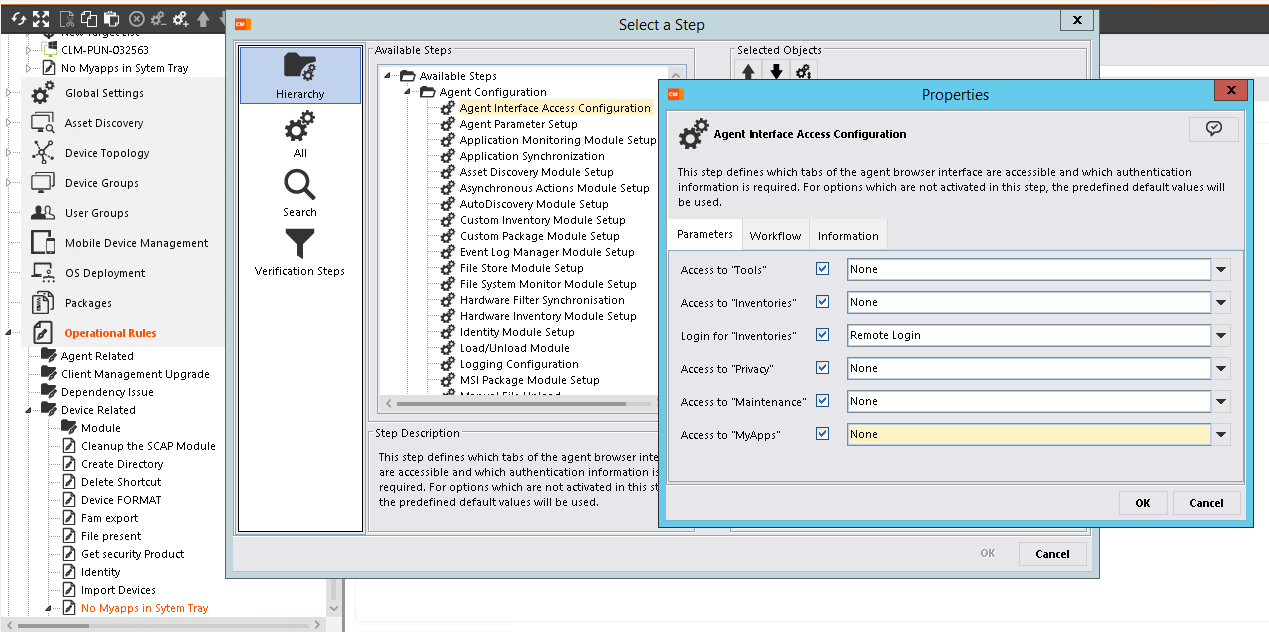Image resolution: width=1269 pixels, height=632 pixels.
Task: Click the Access to "MyApps" value field
Action: [x=1029, y=435]
